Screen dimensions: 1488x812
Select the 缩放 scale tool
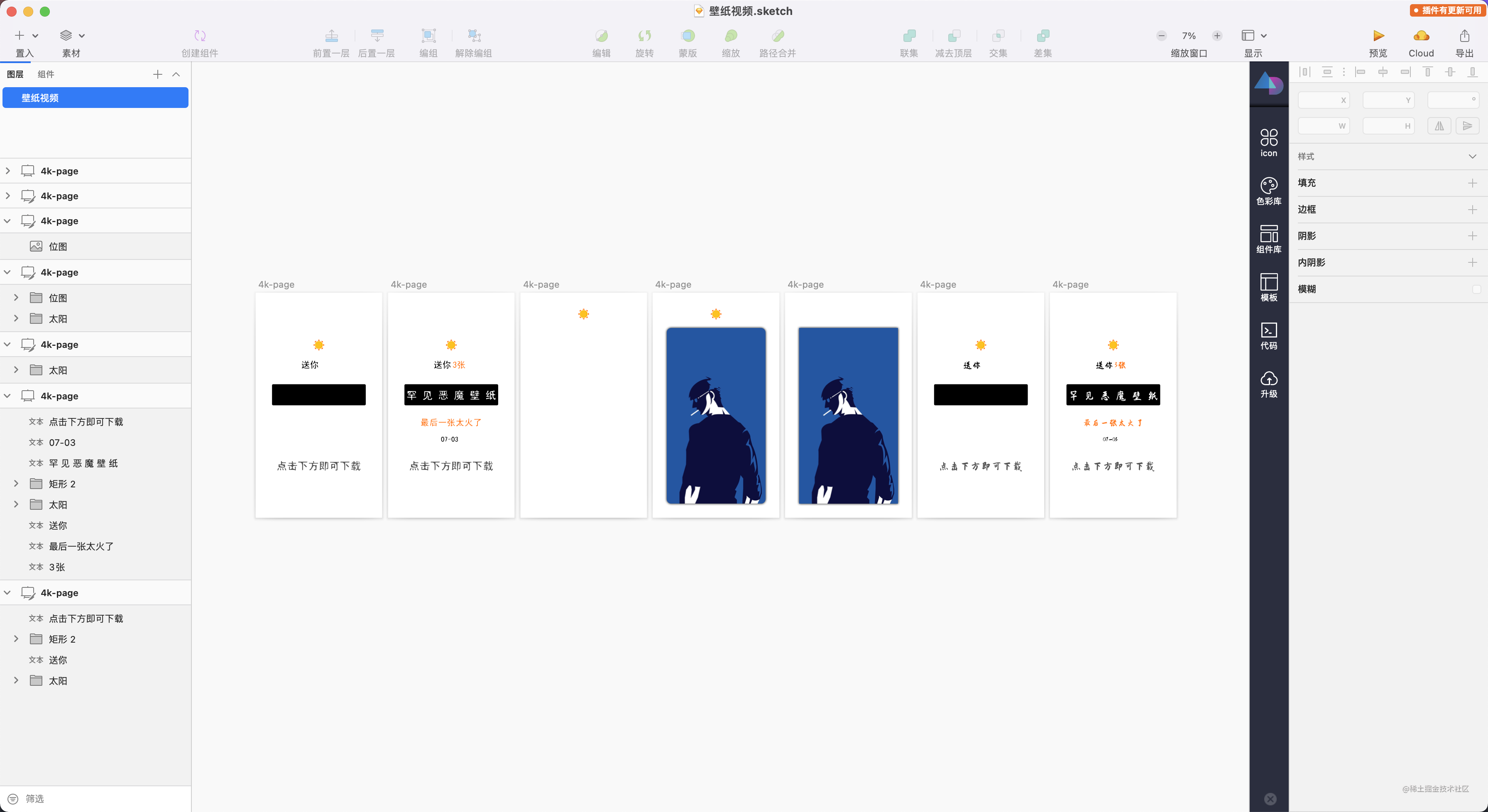(x=731, y=36)
